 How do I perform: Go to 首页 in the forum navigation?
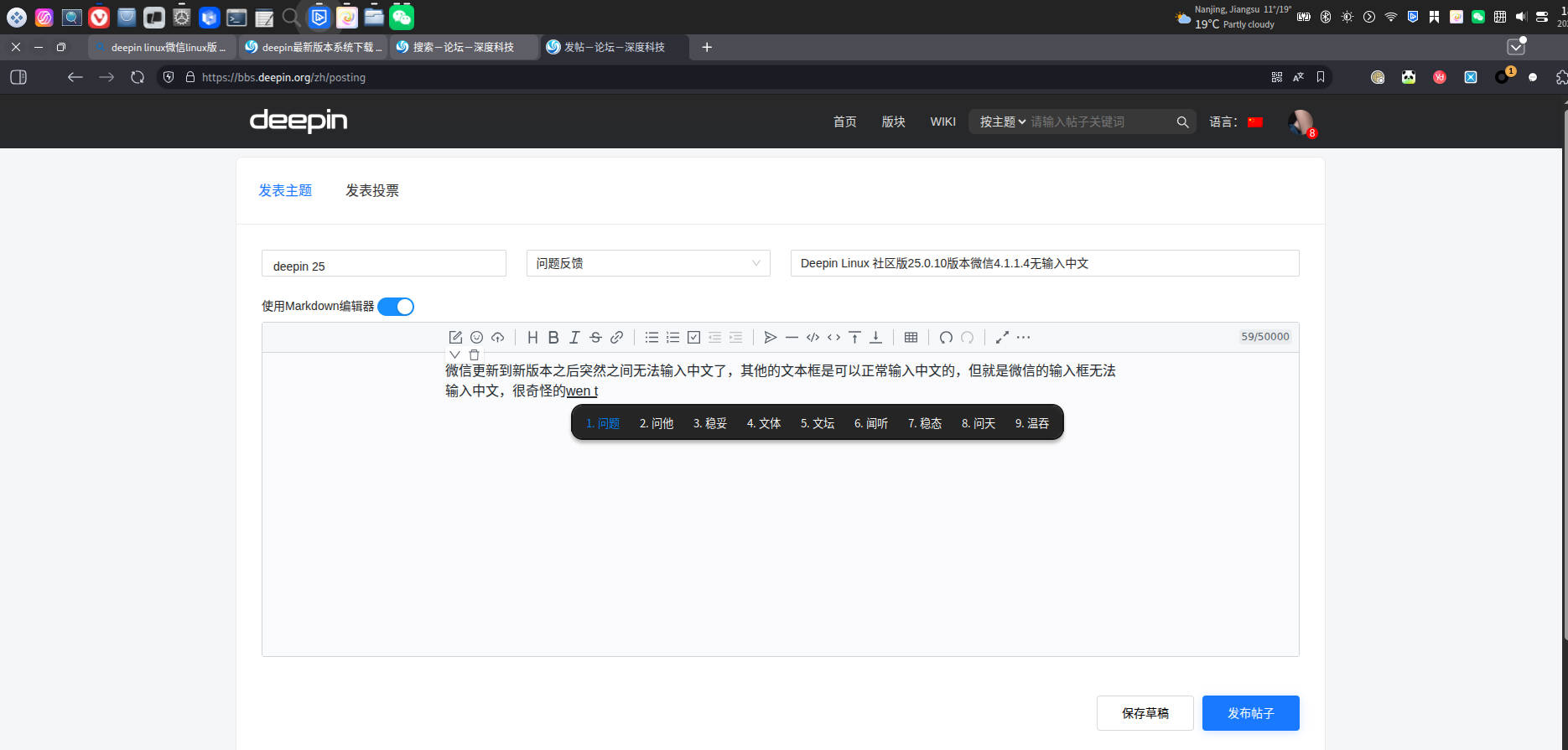click(844, 122)
